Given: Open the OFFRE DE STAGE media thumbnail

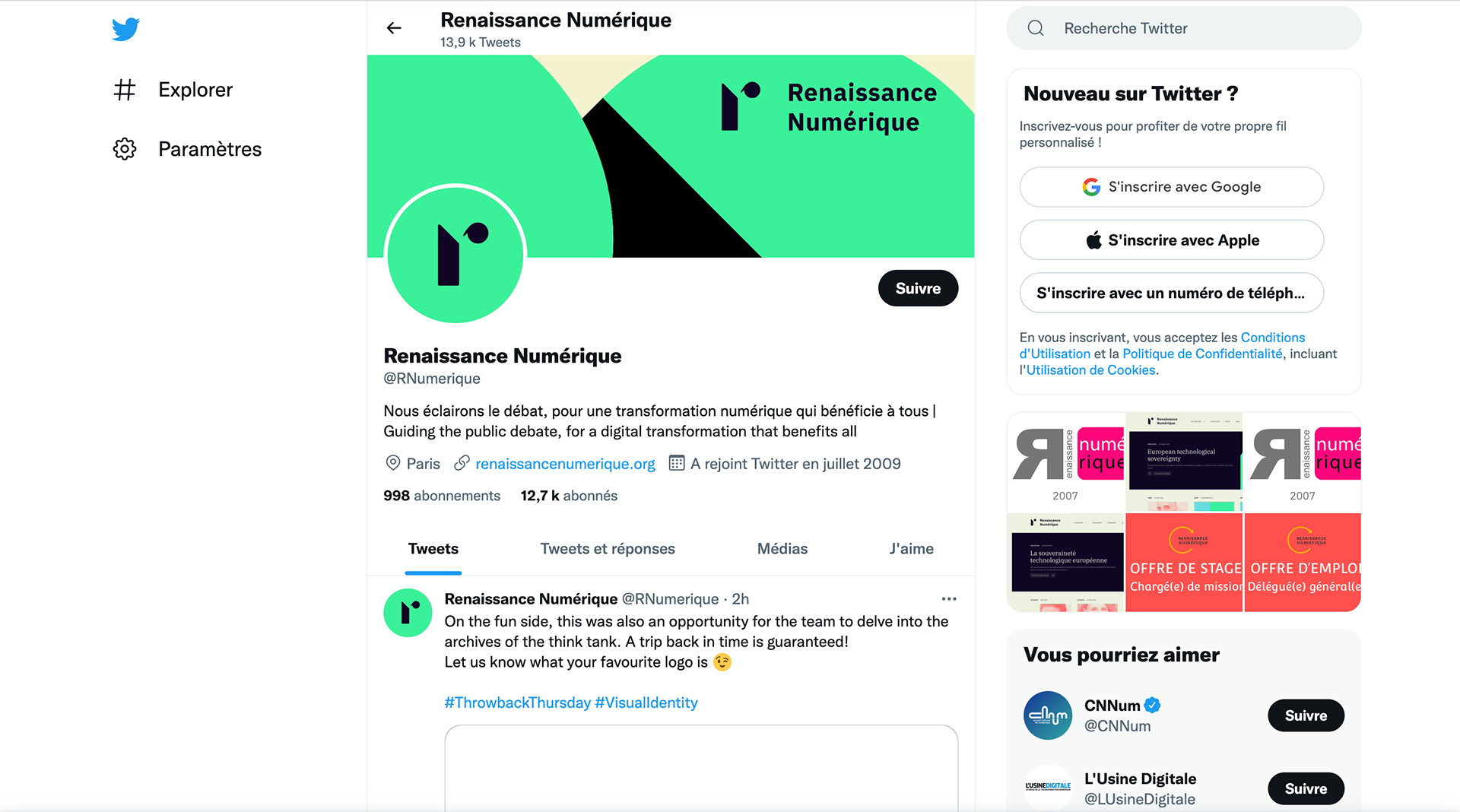Looking at the screenshot, I should pos(1184,563).
